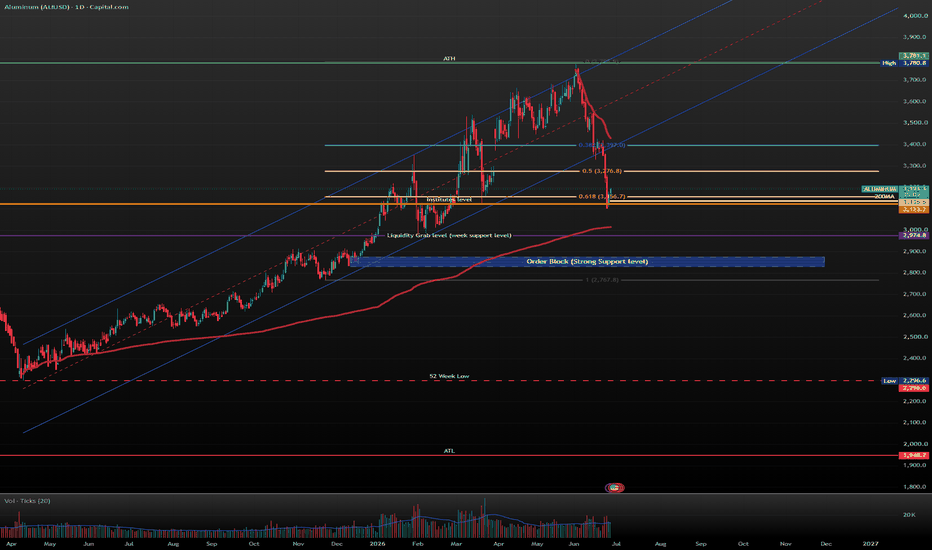
Task: Click the 2027 label on time axis
Action: tap(870, 543)
